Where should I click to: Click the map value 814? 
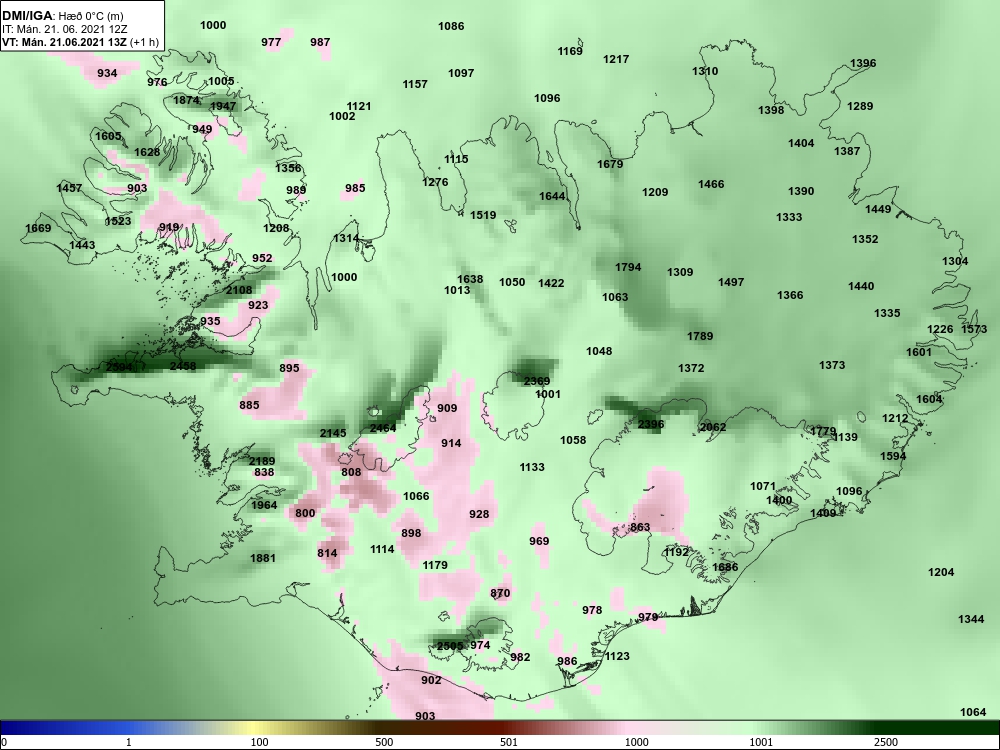click(327, 553)
